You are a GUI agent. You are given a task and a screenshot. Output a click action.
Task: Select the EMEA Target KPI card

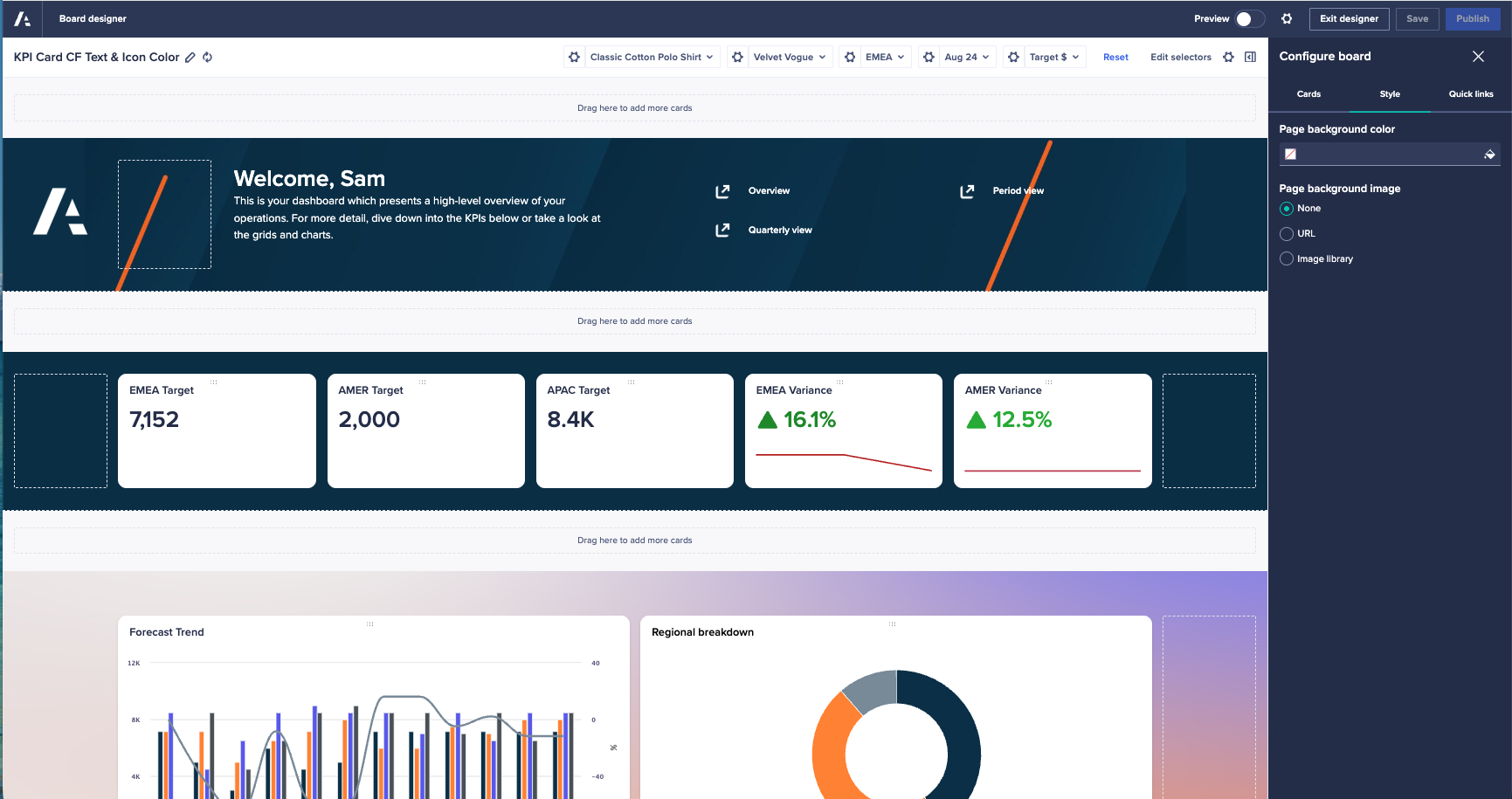pos(217,430)
